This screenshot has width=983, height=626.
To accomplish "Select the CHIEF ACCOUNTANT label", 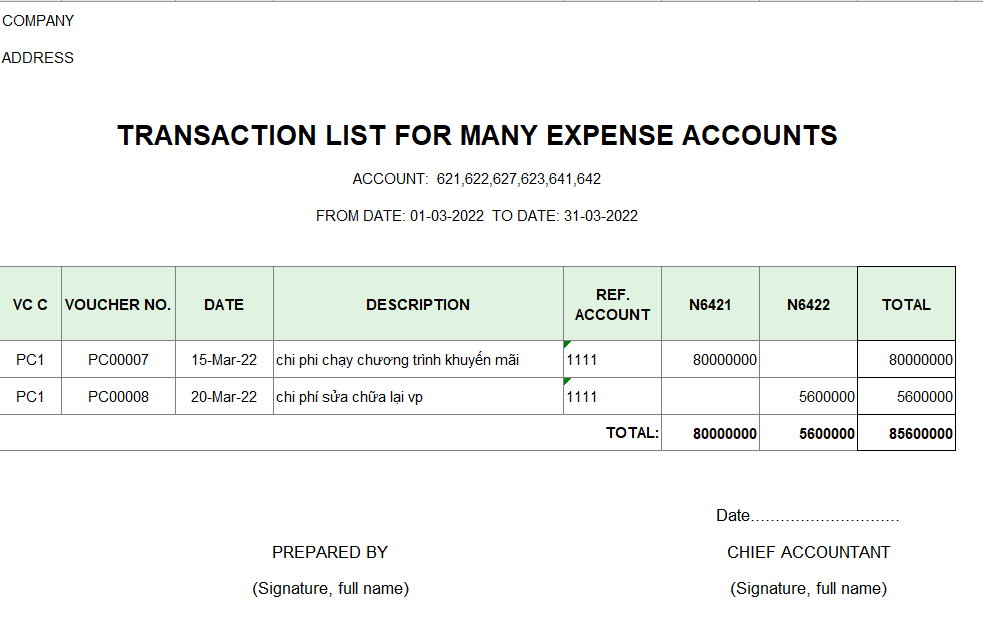I will click(x=808, y=552).
